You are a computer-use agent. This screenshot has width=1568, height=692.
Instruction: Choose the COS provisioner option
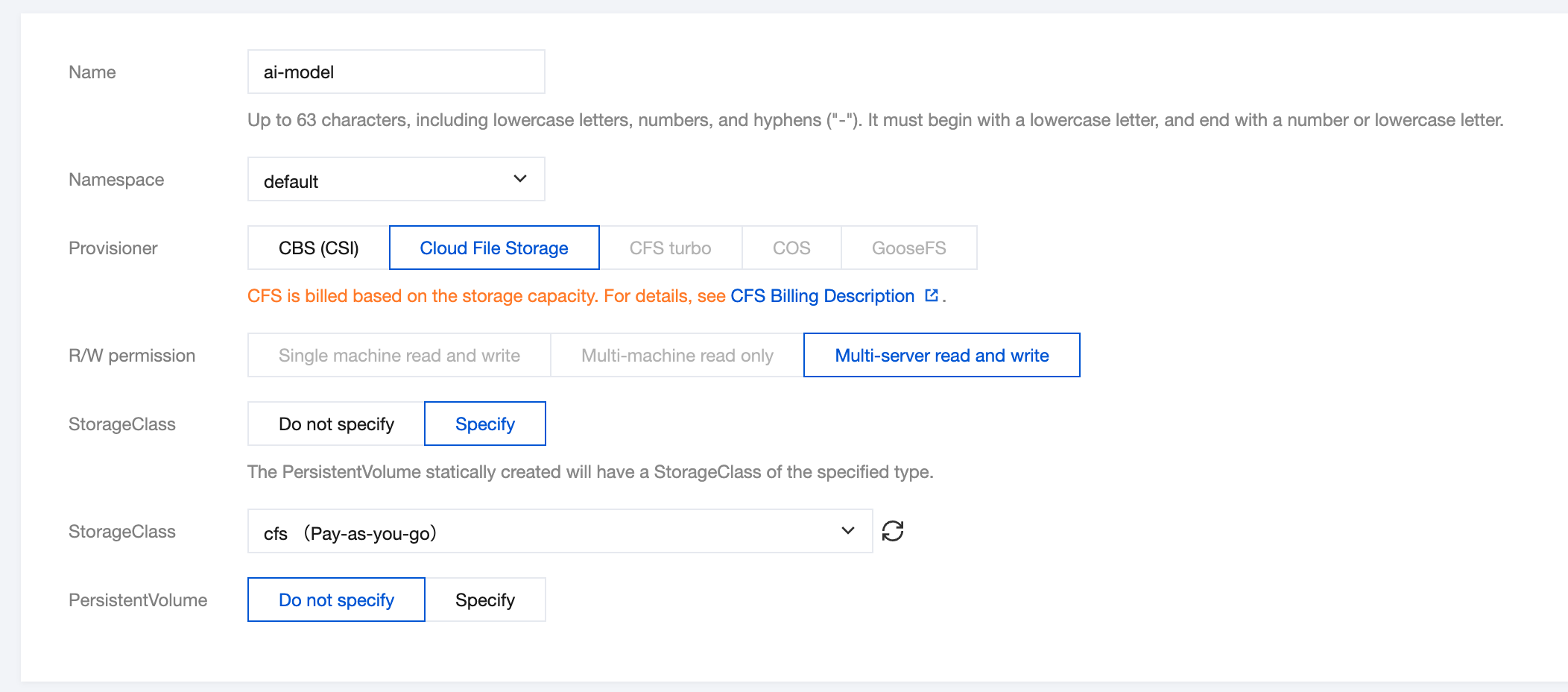coord(791,248)
